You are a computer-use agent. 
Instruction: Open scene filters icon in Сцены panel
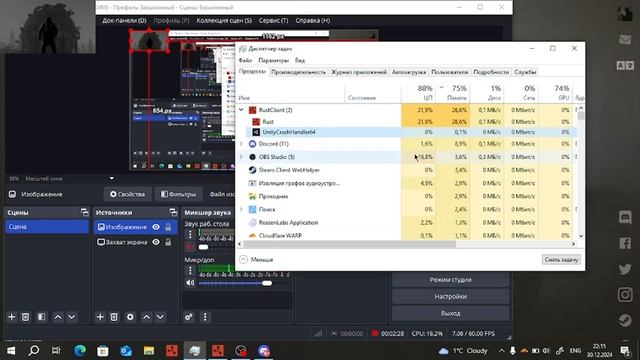pyautogui.click(x=41, y=317)
